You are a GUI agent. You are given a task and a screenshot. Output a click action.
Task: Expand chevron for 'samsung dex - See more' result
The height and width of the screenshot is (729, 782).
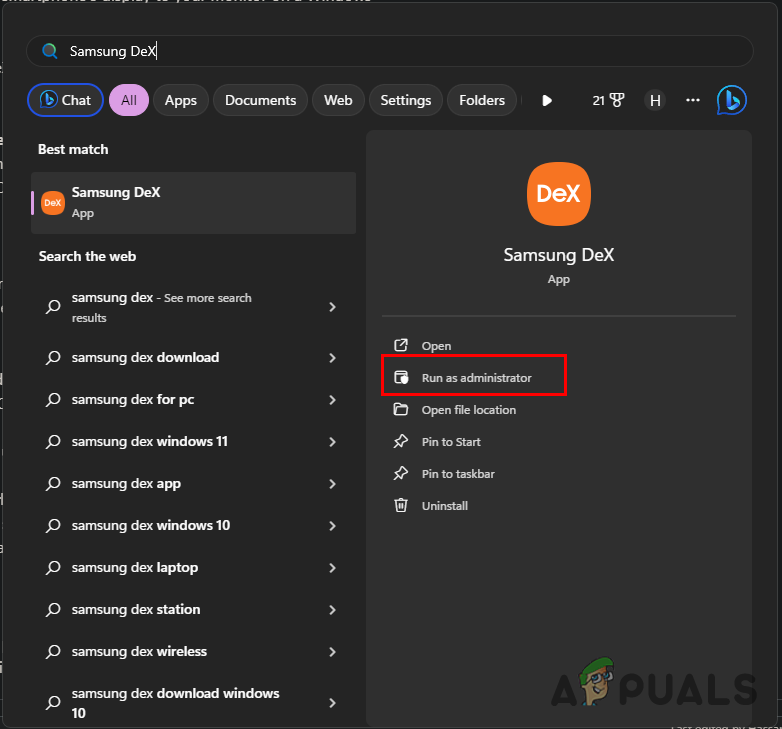[x=333, y=307]
